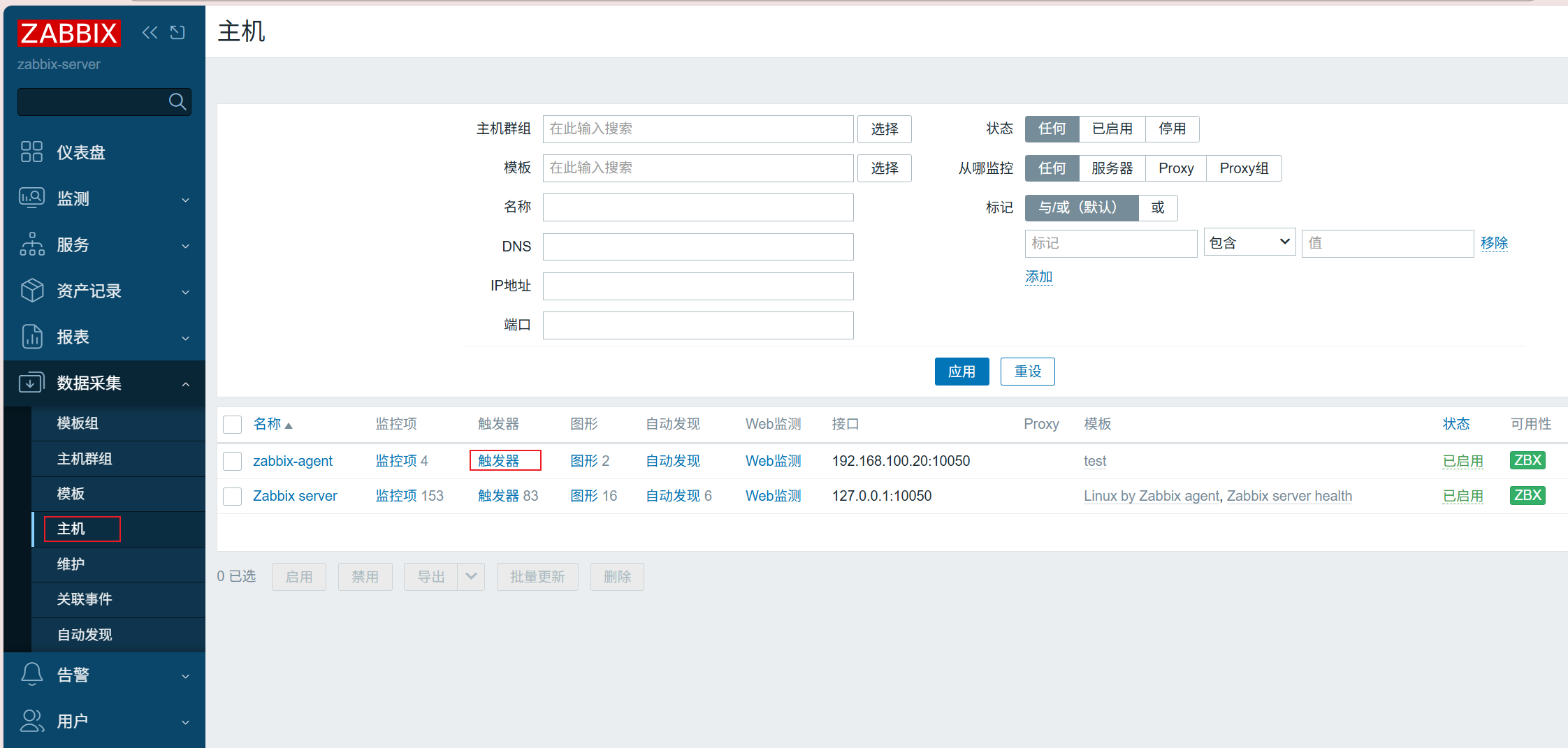Click the 添加 tag link
This screenshot has width=1568, height=748.
coord(1038,277)
